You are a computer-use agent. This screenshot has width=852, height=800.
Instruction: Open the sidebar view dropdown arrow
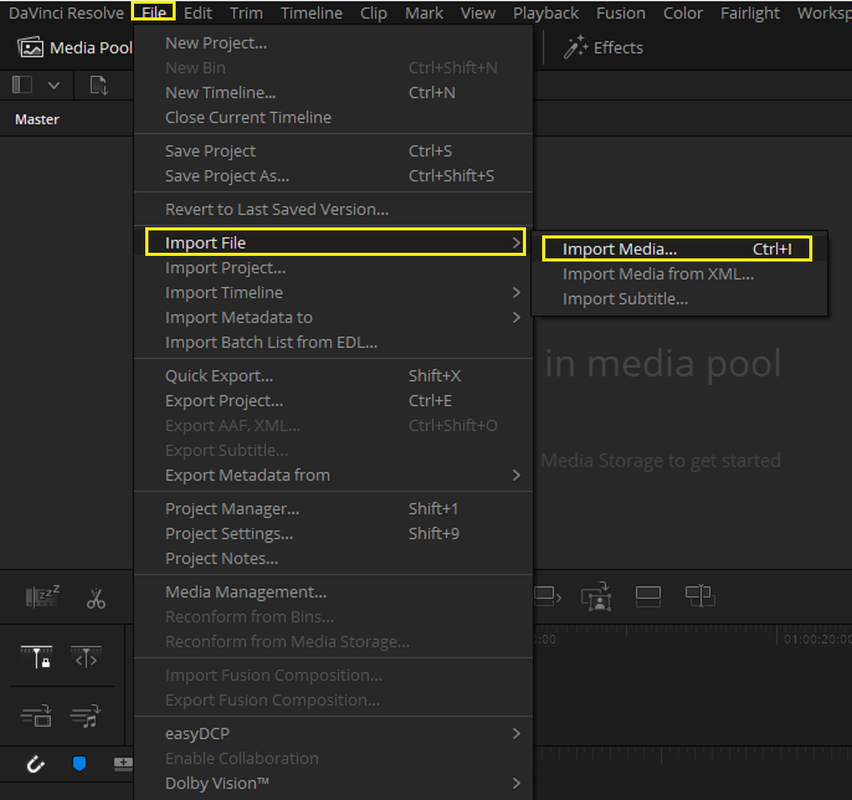[x=54, y=85]
